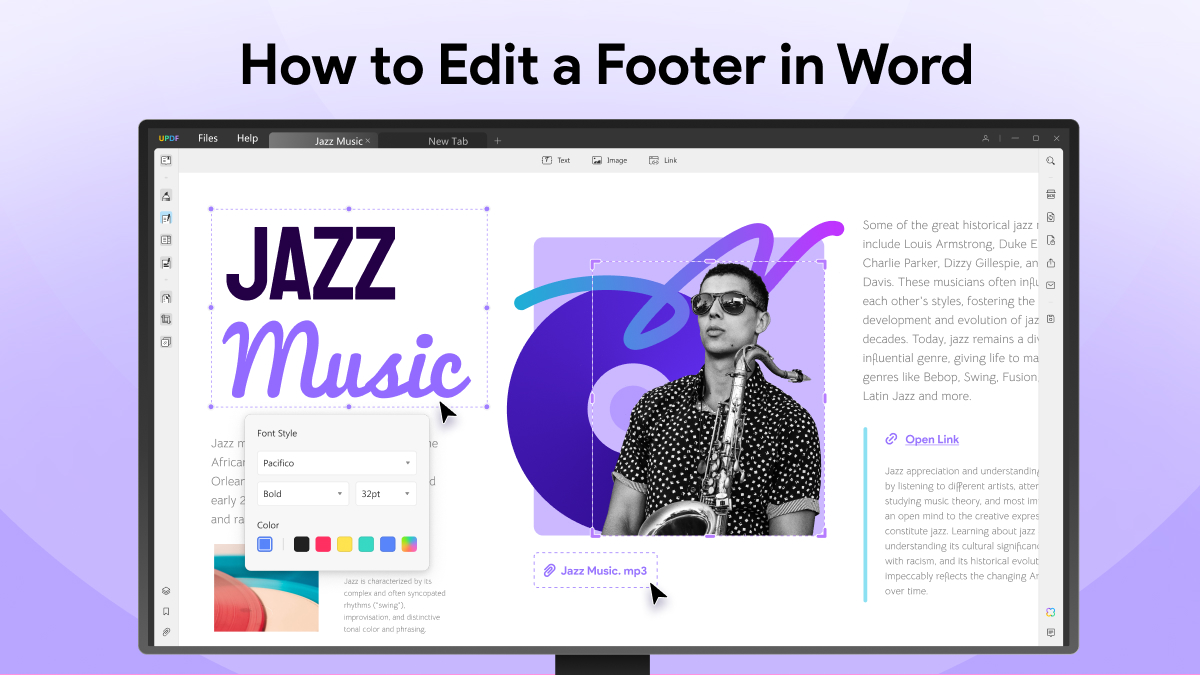The image size is (1200, 675).
Task: Open the AI assistant at bottom right
Action: pyautogui.click(x=1052, y=612)
